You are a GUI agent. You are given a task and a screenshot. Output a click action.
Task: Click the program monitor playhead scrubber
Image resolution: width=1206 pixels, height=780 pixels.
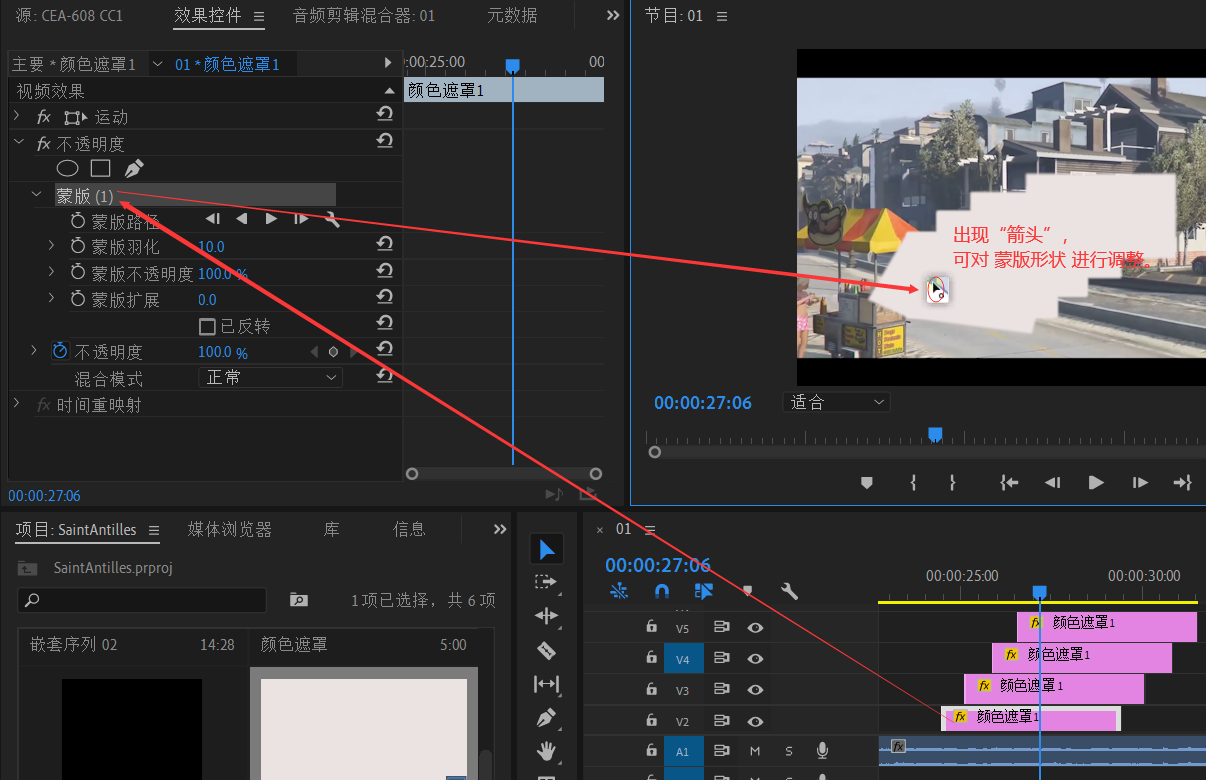[935, 434]
